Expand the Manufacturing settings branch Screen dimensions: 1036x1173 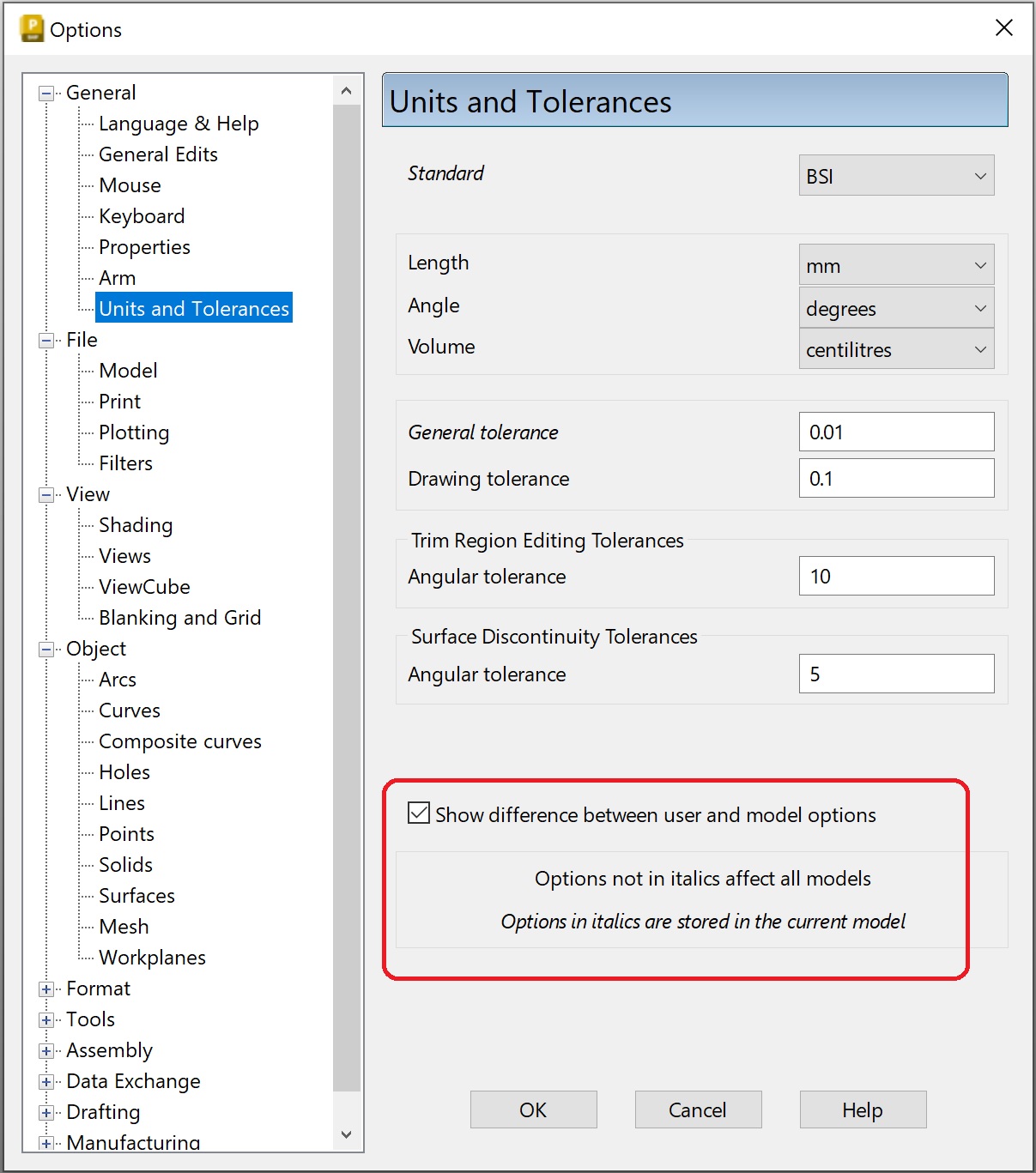pos(45,1142)
